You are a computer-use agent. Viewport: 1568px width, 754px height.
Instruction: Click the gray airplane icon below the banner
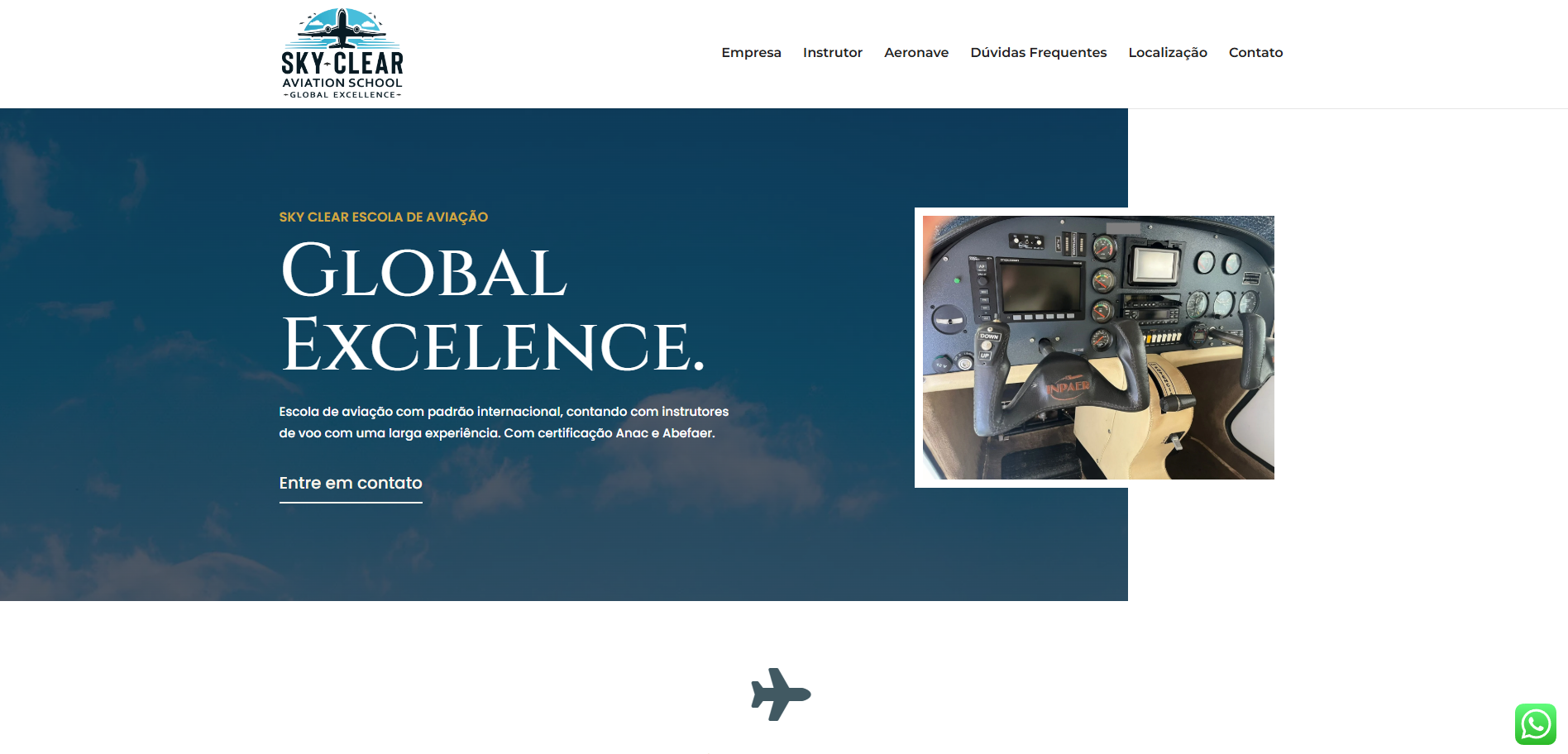[x=780, y=694]
